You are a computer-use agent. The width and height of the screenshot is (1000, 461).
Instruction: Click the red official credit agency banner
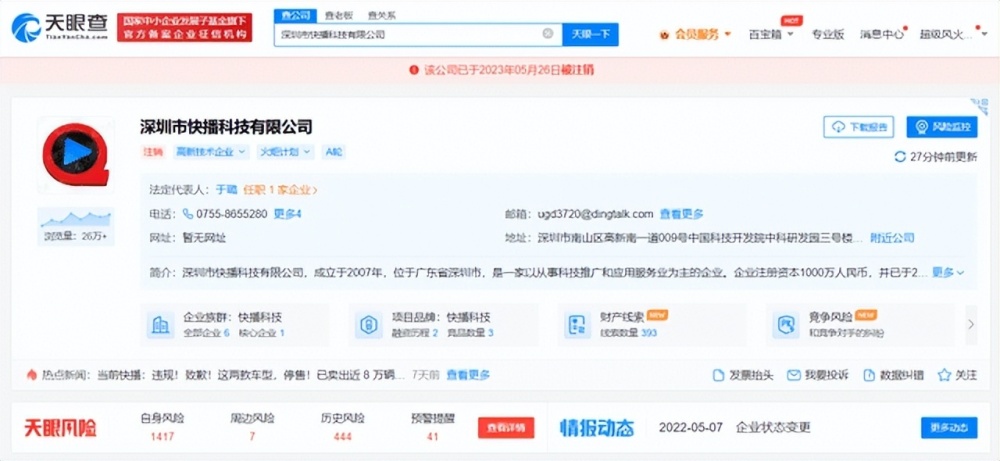click(x=184, y=27)
